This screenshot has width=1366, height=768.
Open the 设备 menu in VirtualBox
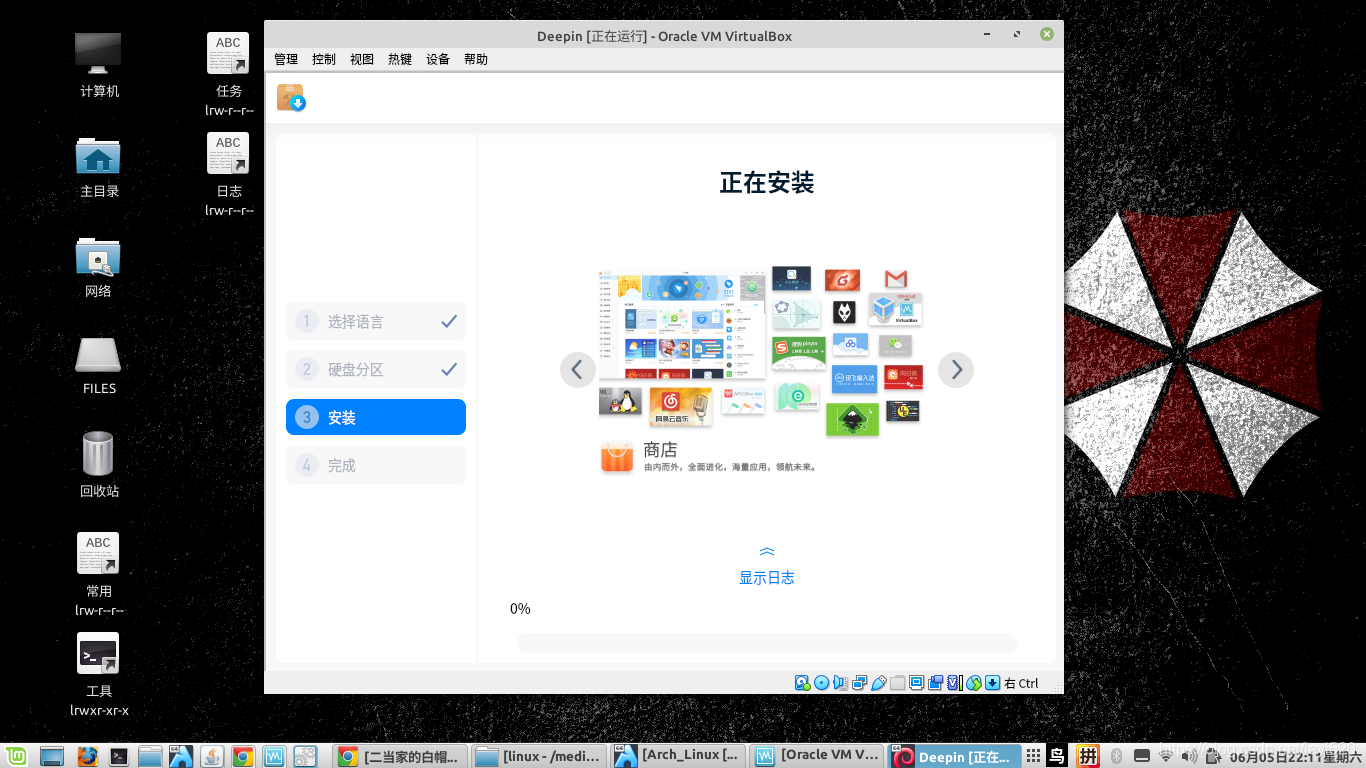(438, 59)
